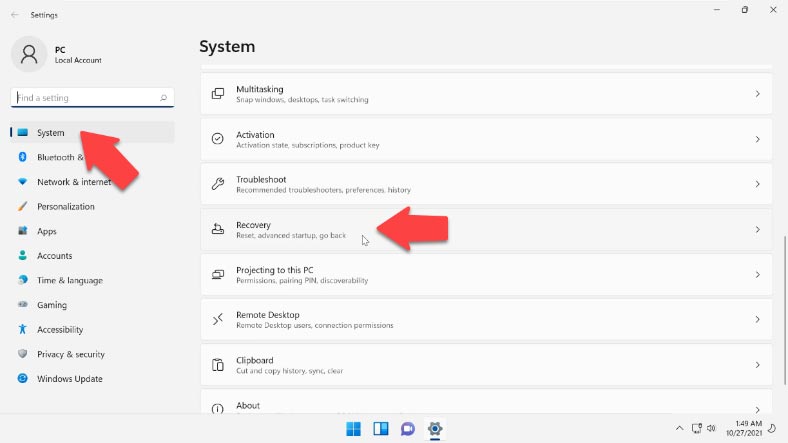The width and height of the screenshot is (788, 443).
Task: Click the Gaming controller icon
Action: pyautogui.click(x=23, y=304)
